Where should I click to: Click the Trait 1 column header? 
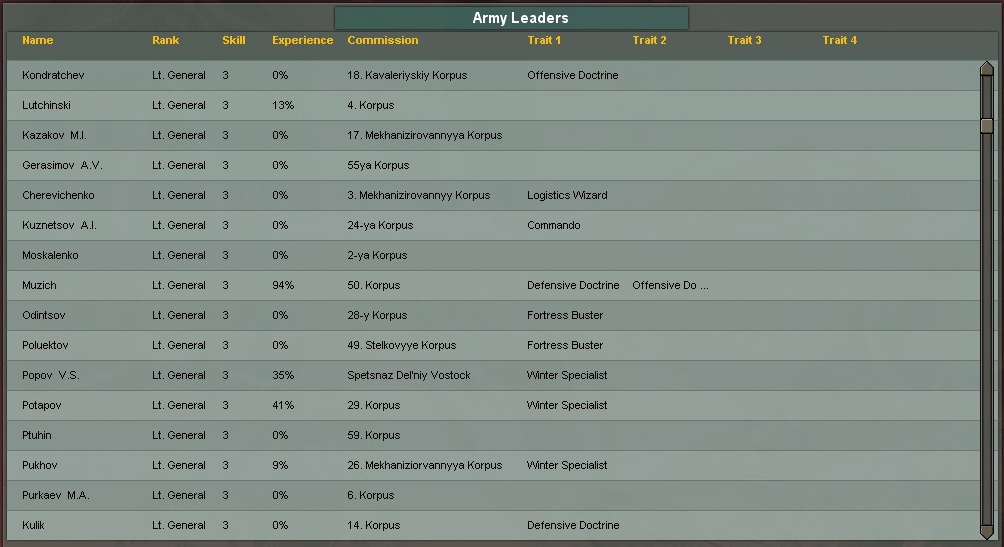[544, 41]
